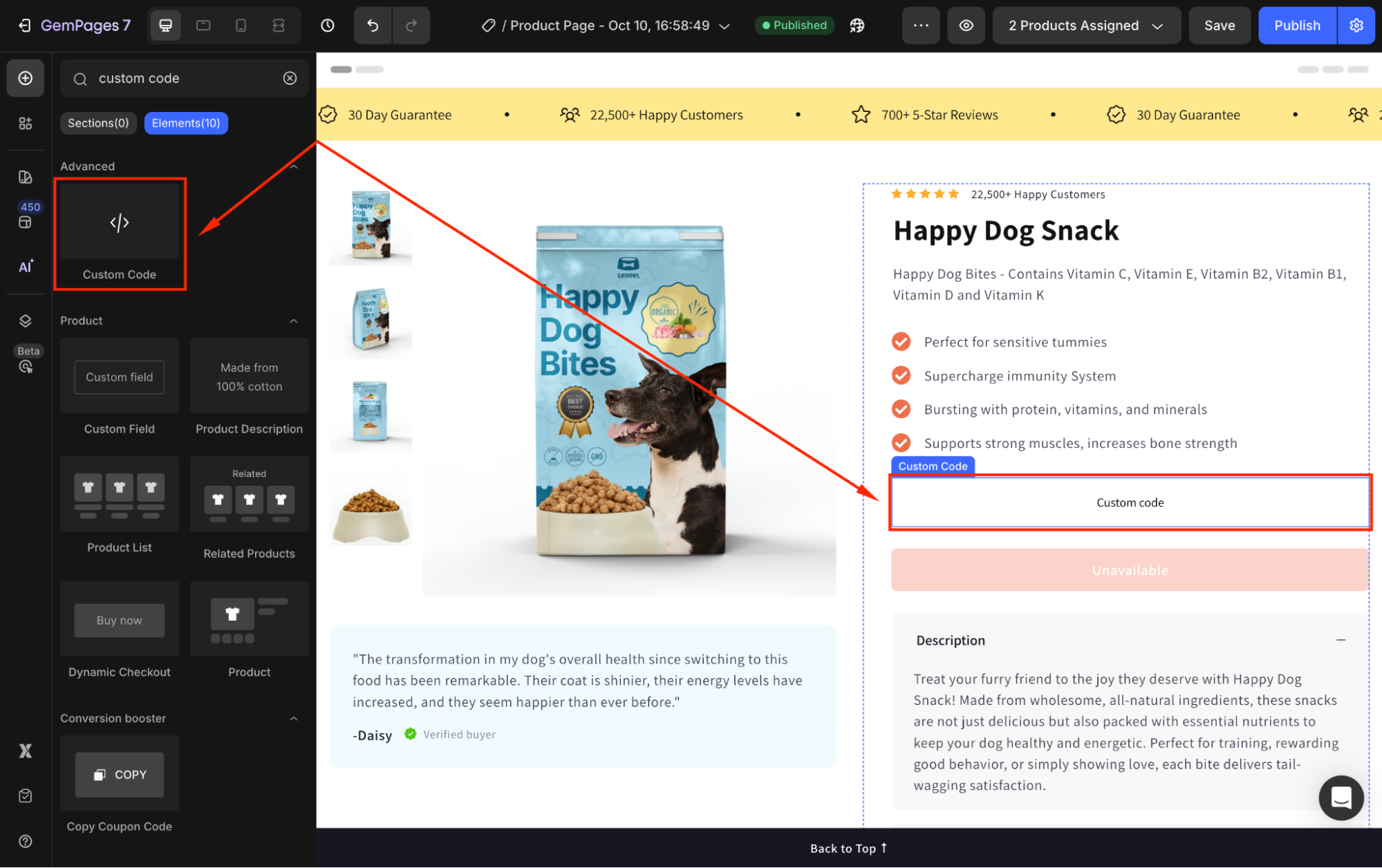Viewport: 1382px width, 868px height.
Task: Open the live chat bubble
Action: (1341, 798)
